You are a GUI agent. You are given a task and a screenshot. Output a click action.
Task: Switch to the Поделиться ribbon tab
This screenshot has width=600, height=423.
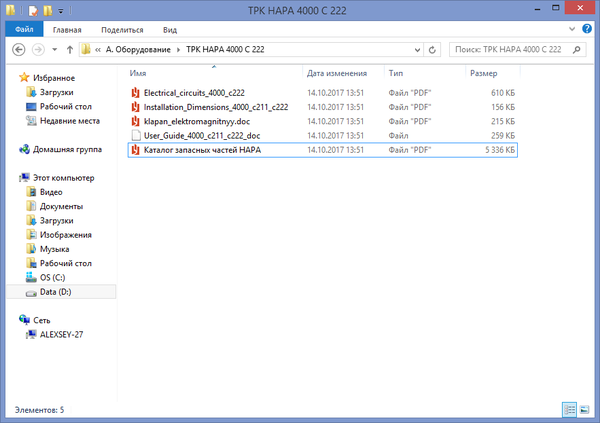coord(122,30)
